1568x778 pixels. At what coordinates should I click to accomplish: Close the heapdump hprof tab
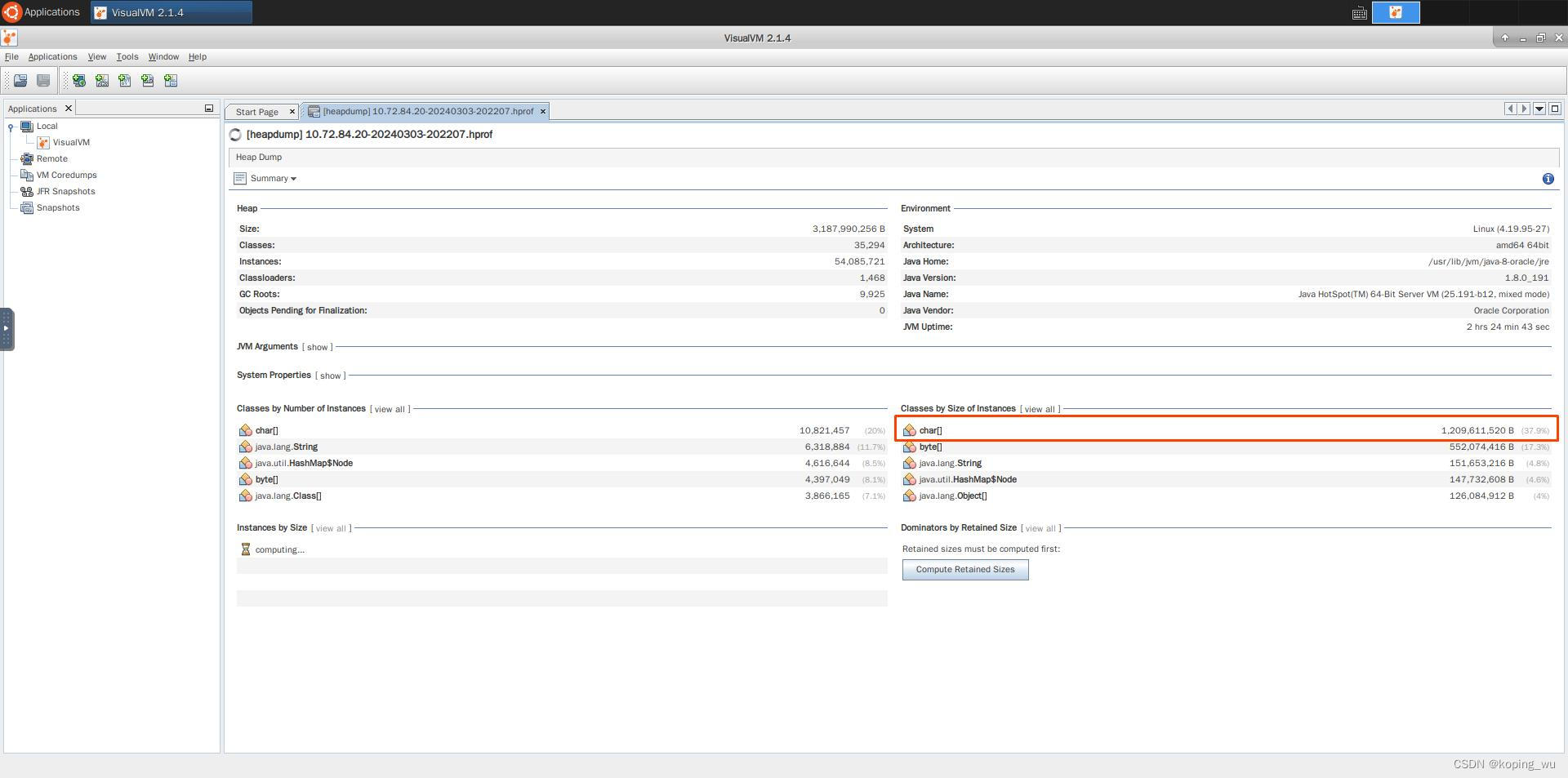click(543, 112)
